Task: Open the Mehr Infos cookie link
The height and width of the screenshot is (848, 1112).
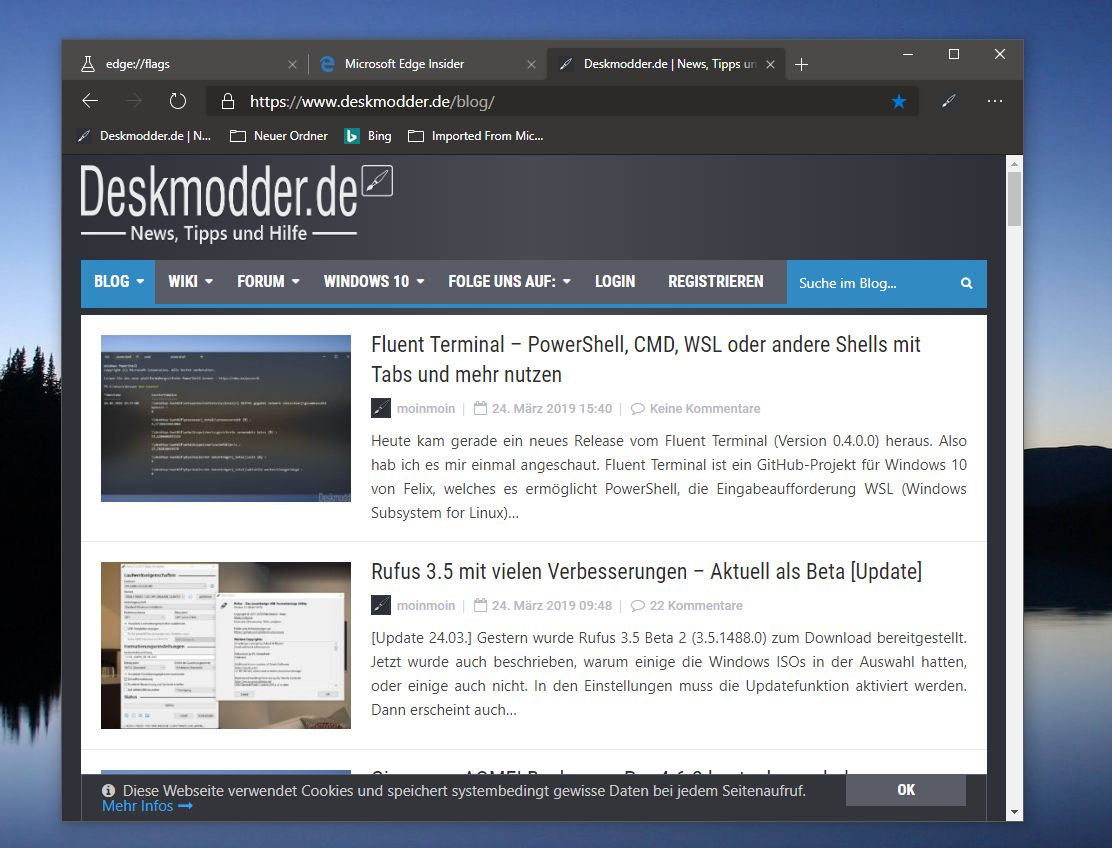Action: tap(147, 806)
